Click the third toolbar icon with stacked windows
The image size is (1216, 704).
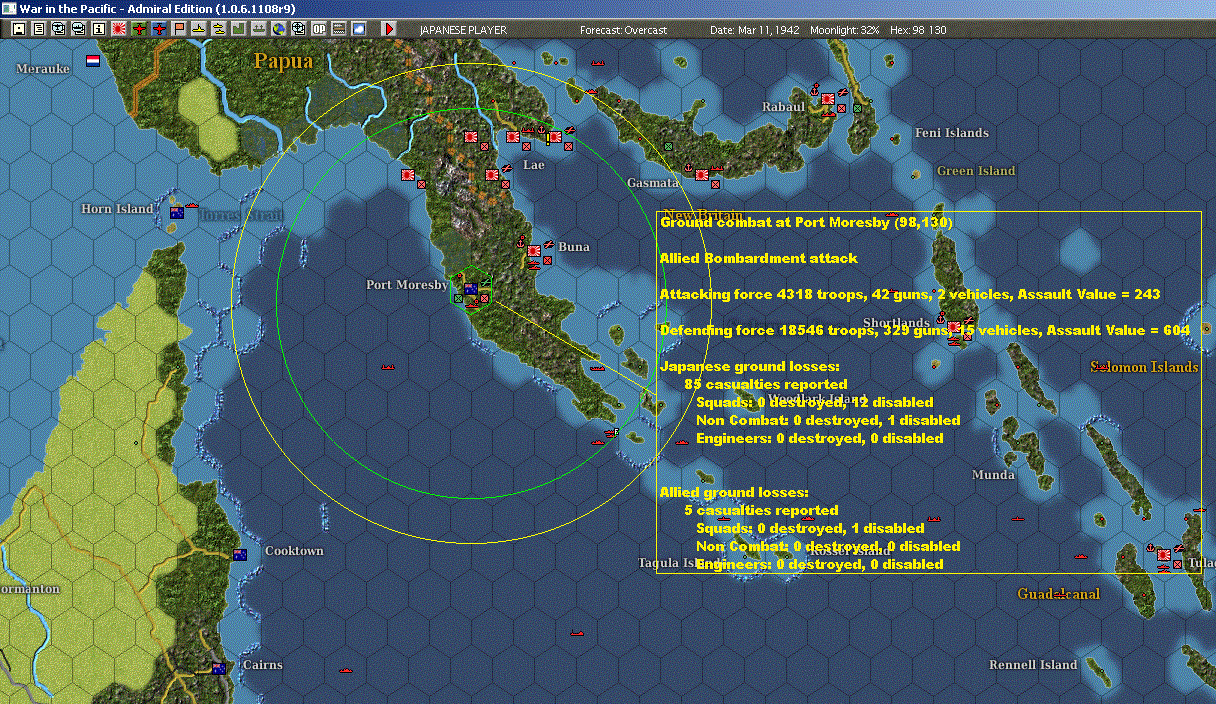pyautogui.click(x=58, y=29)
